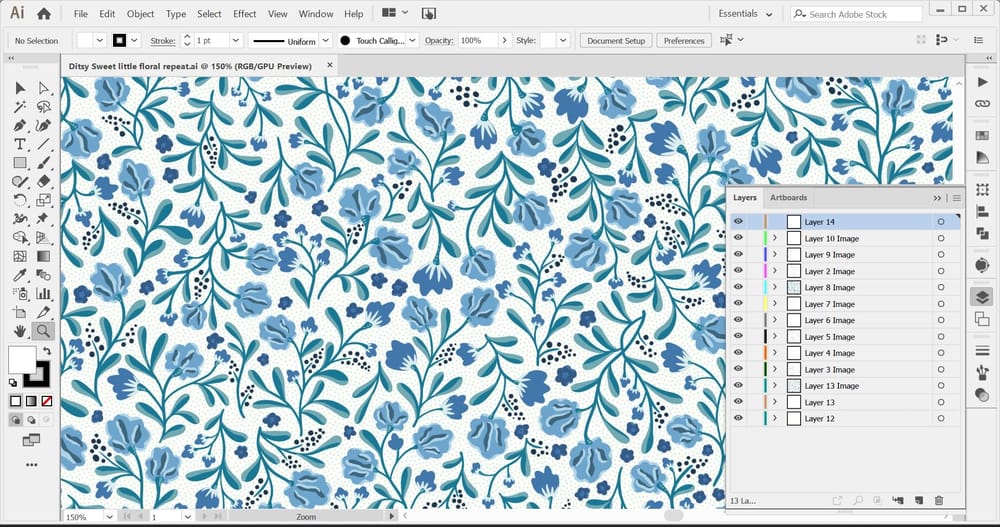This screenshot has height=527, width=1000.
Task: Select the Pen tool
Action: pos(20,126)
